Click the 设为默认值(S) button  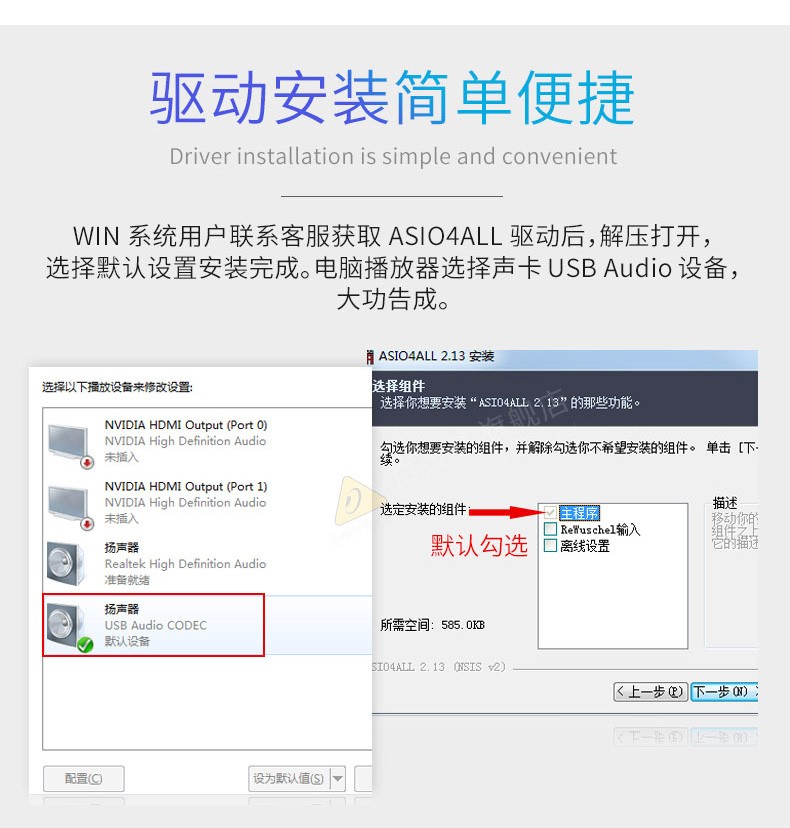coord(289,778)
